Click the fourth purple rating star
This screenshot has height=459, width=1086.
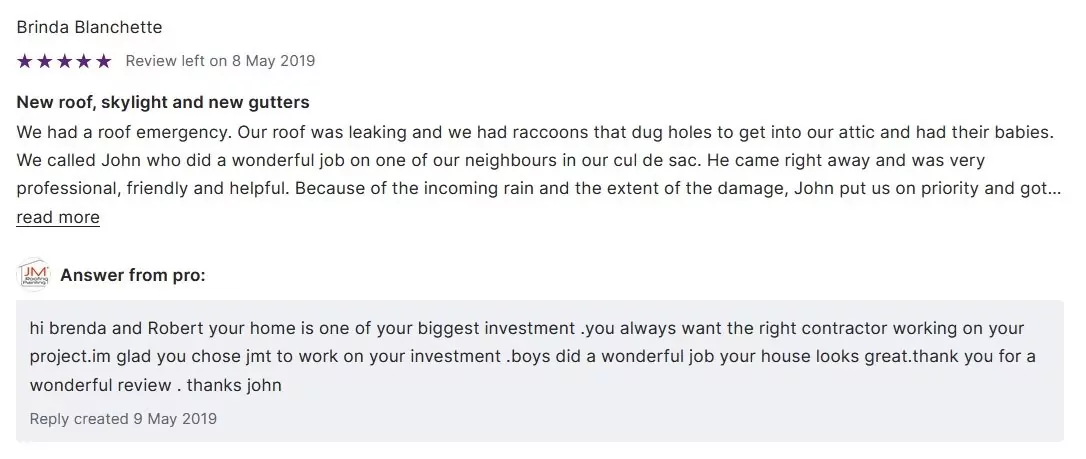pos(84,61)
